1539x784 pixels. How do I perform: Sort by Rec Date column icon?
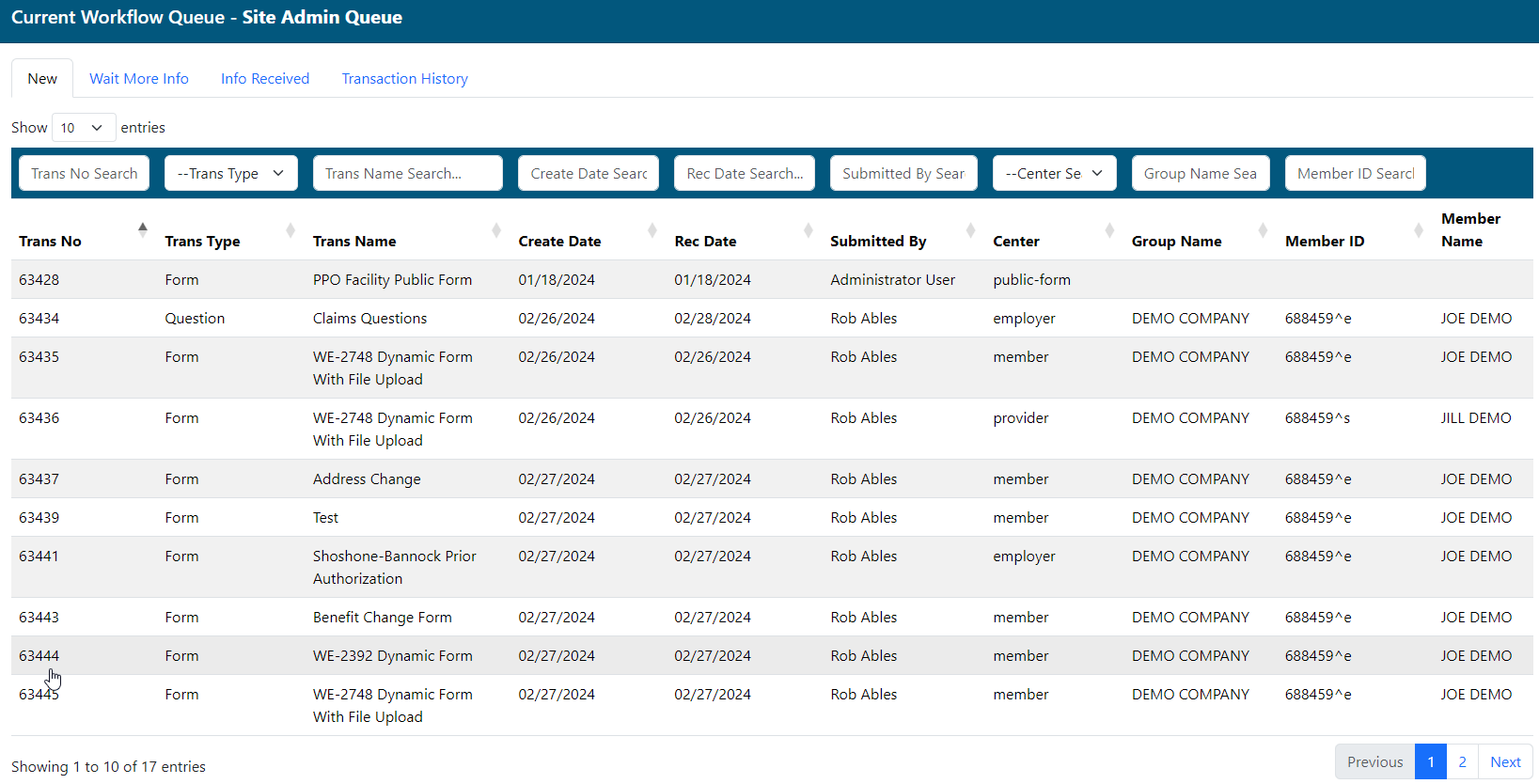pyautogui.click(x=809, y=230)
